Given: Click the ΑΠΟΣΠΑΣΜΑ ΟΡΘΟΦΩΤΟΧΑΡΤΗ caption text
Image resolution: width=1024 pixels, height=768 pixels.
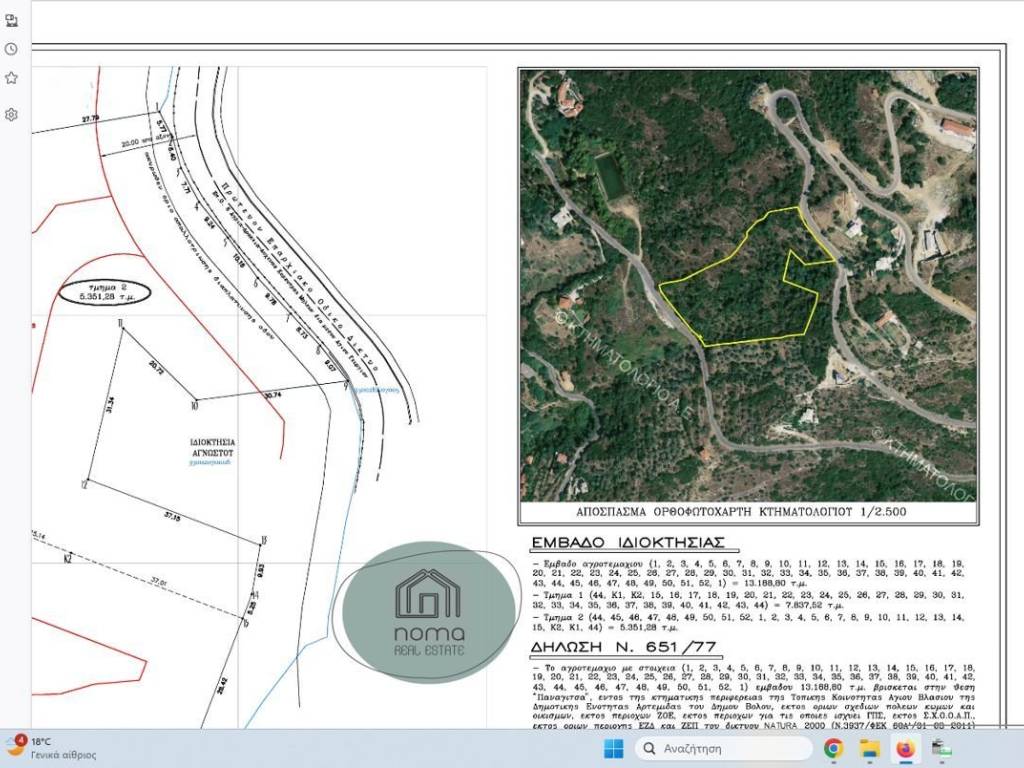Looking at the screenshot, I should 741,511.
